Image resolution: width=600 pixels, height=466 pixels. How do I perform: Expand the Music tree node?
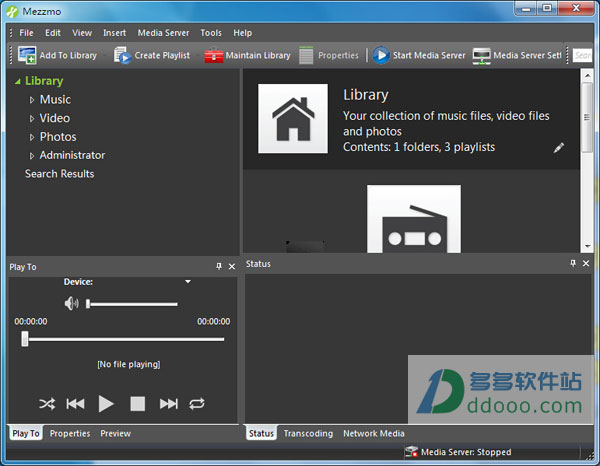(32, 100)
